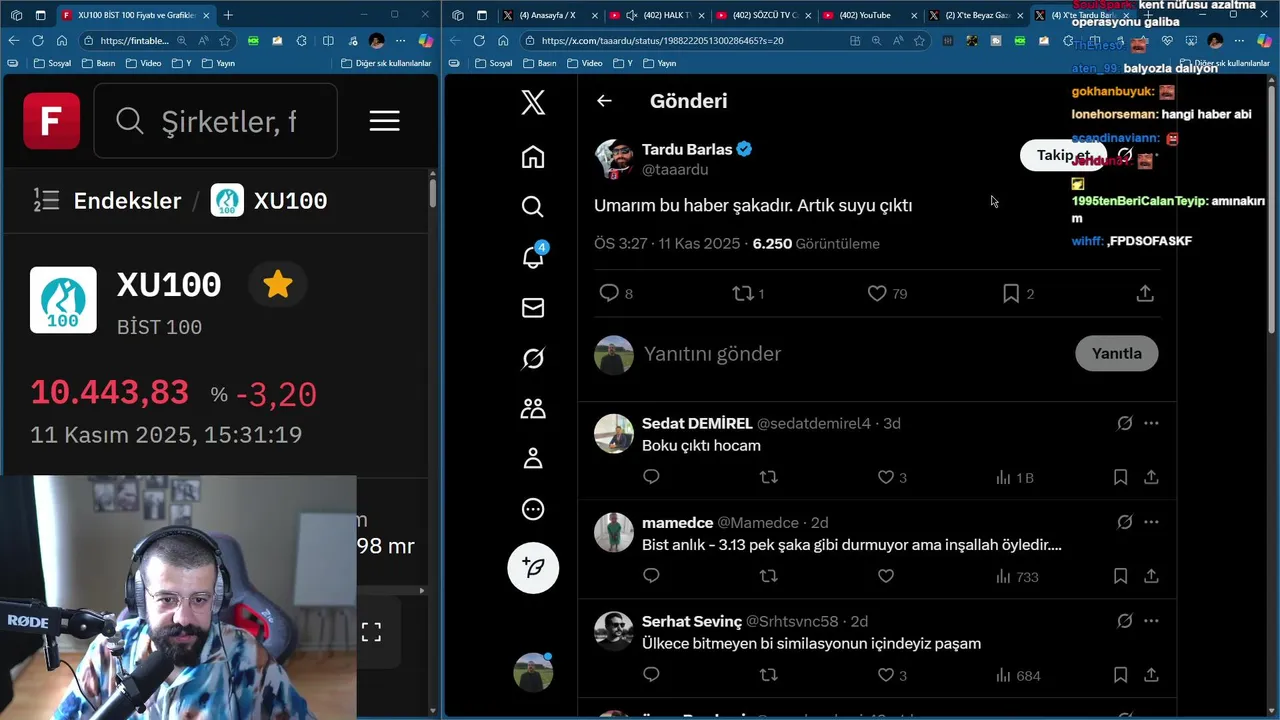Open profile person icon in sidebar
This screenshot has width=1280, height=720.
click(533, 458)
